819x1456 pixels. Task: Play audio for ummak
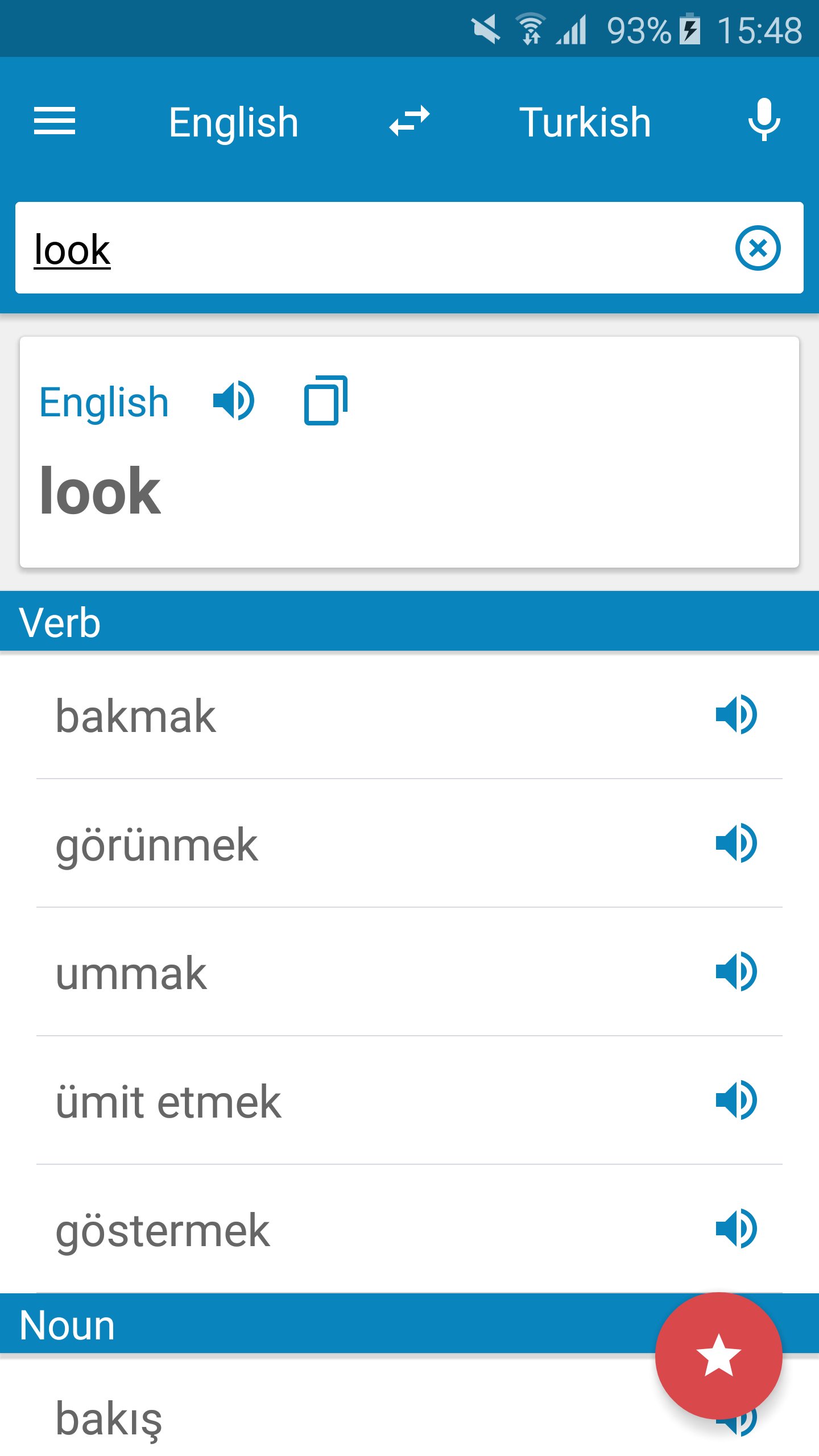click(x=736, y=972)
